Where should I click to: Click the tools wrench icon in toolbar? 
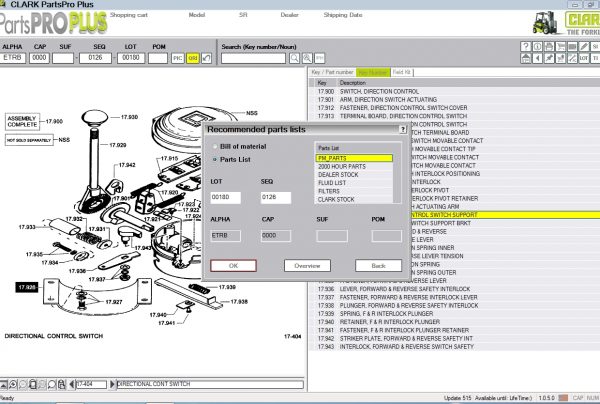[x=572, y=58]
